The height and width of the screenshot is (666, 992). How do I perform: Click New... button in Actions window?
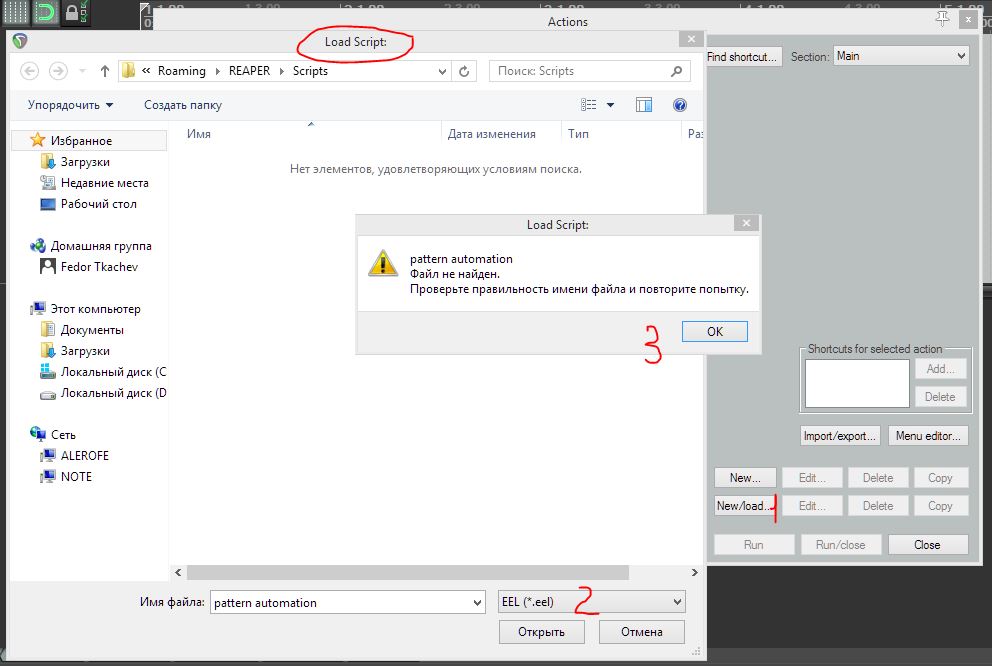[x=745, y=478]
